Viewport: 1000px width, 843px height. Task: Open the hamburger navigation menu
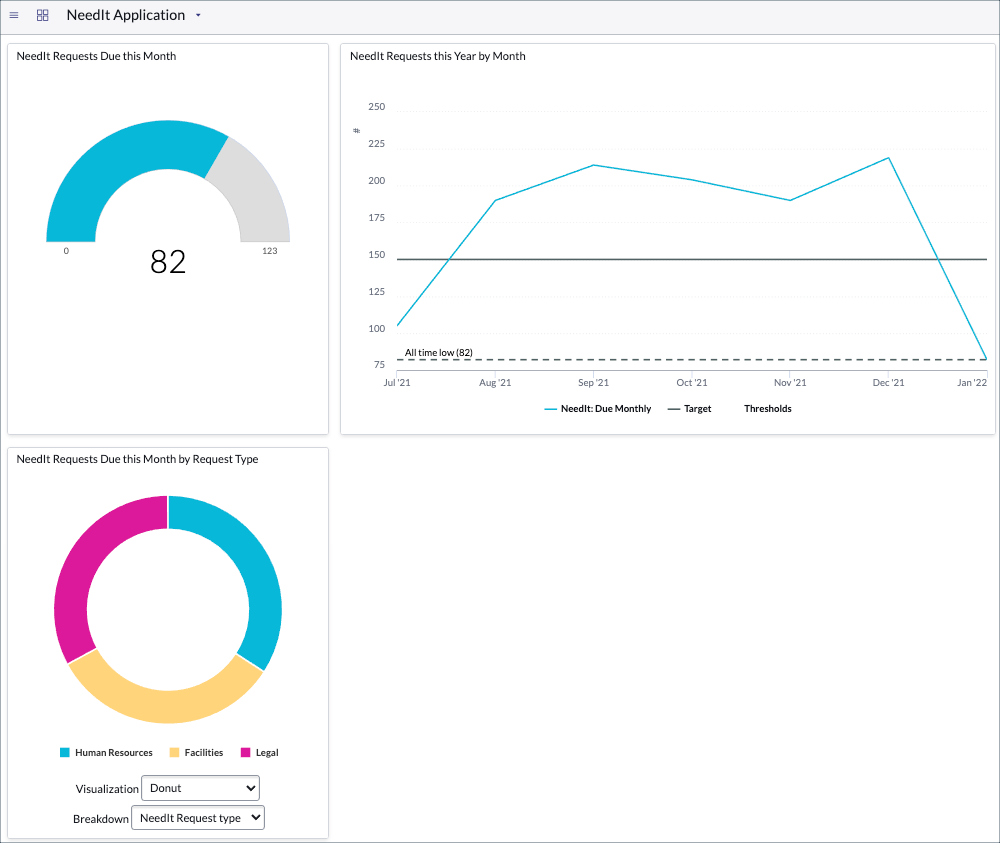click(14, 14)
